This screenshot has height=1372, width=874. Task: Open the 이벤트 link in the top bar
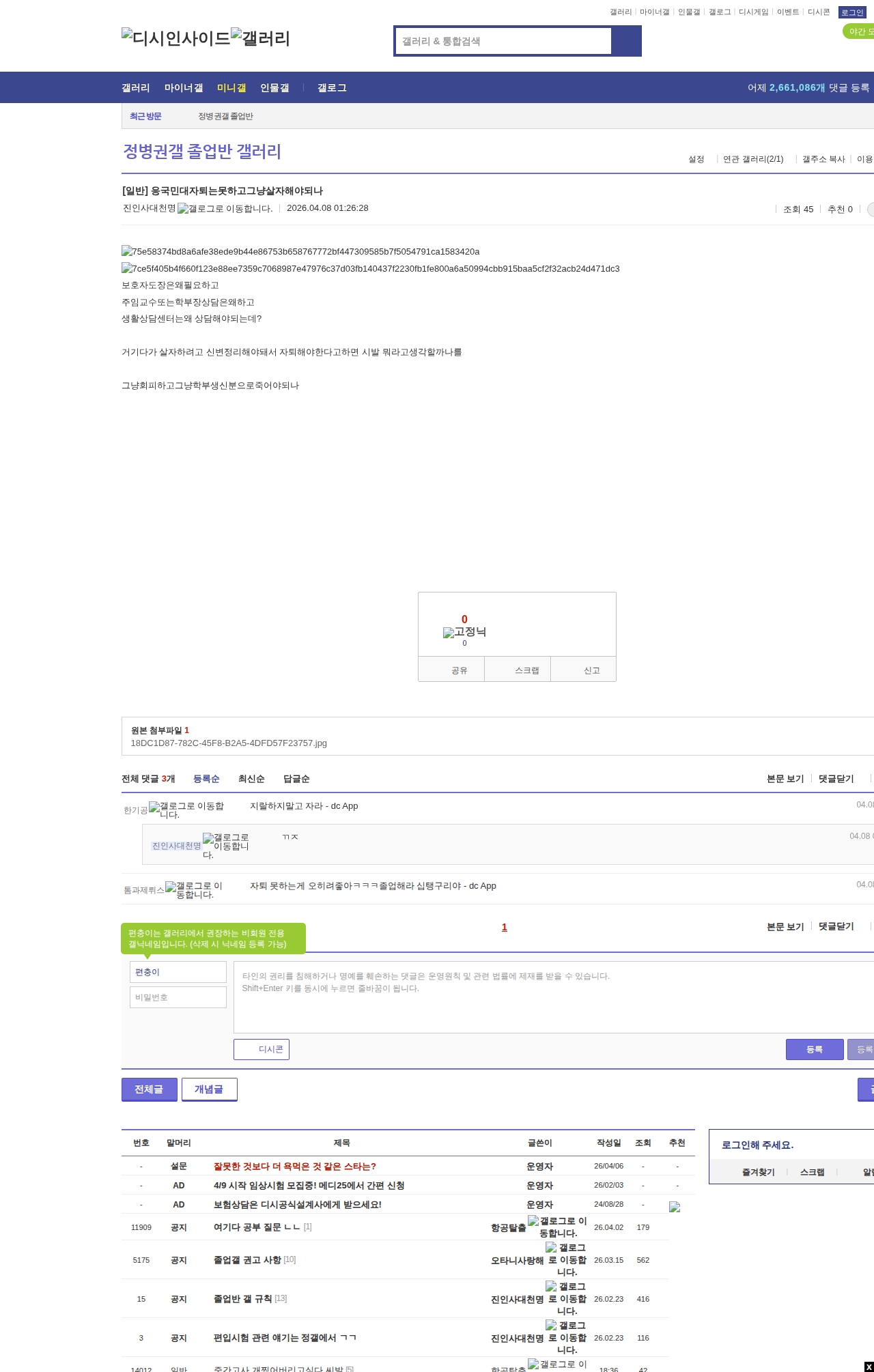tap(788, 12)
